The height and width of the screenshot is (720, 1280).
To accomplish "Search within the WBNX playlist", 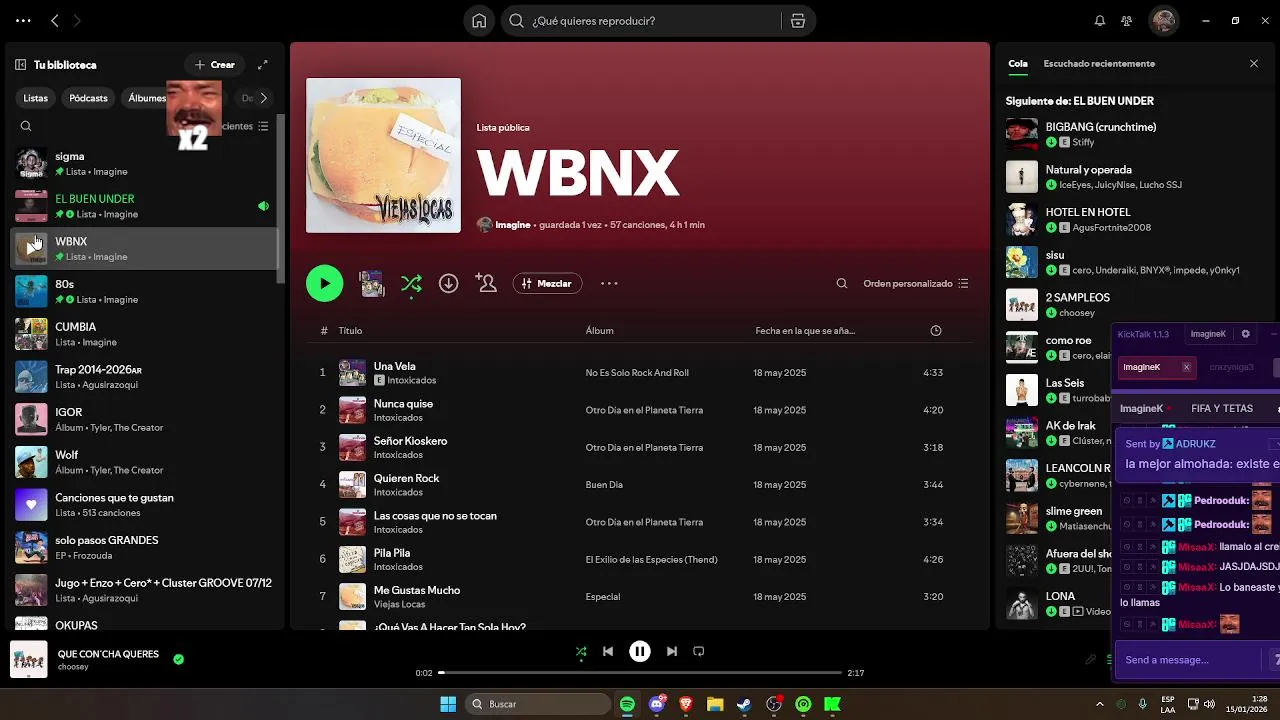I will 842,284.
